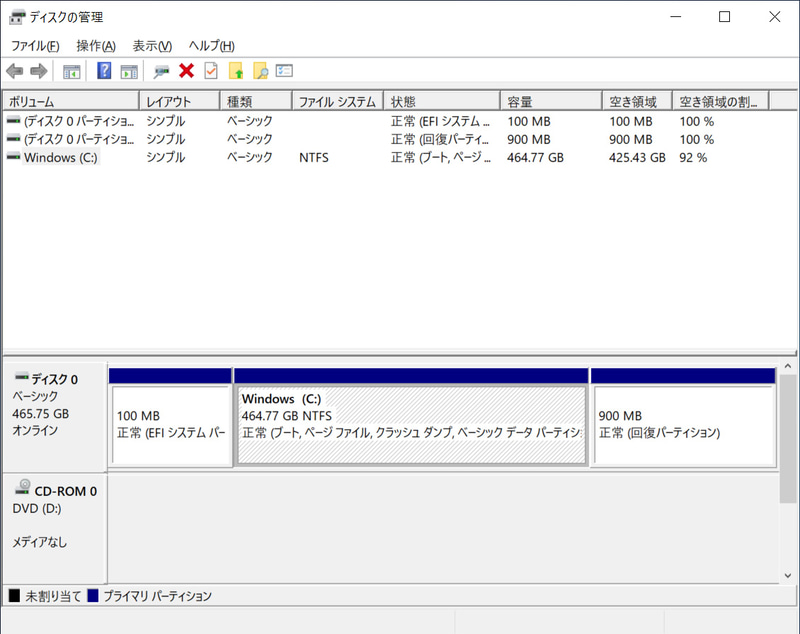This screenshot has width=800, height=634.
Task: Click 465.75 GB size under ディスク 0
Action: pos(40,414)
